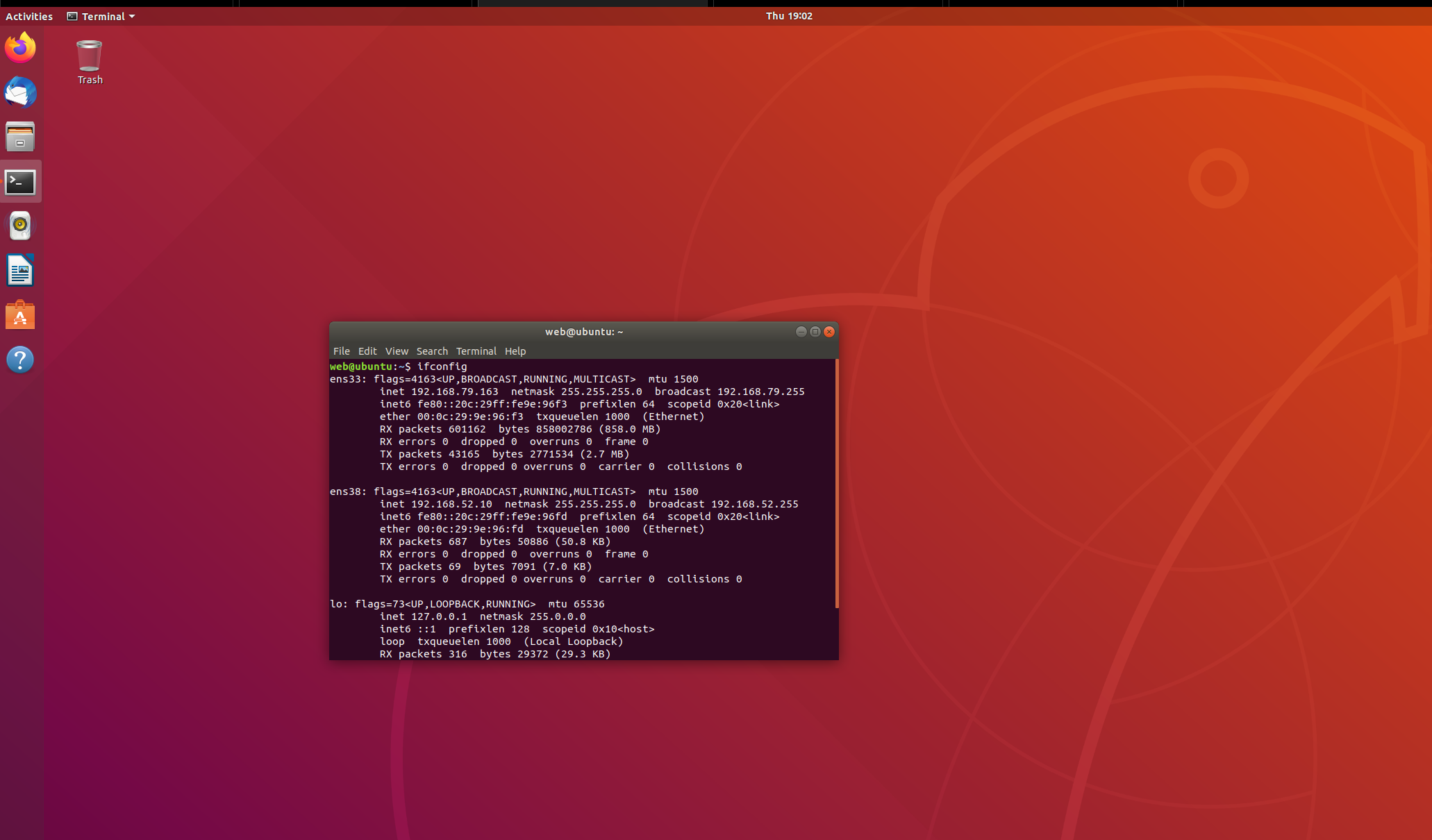Open Rhythmbox music player
Viewport: 1432px width, 840px height.
20,226
